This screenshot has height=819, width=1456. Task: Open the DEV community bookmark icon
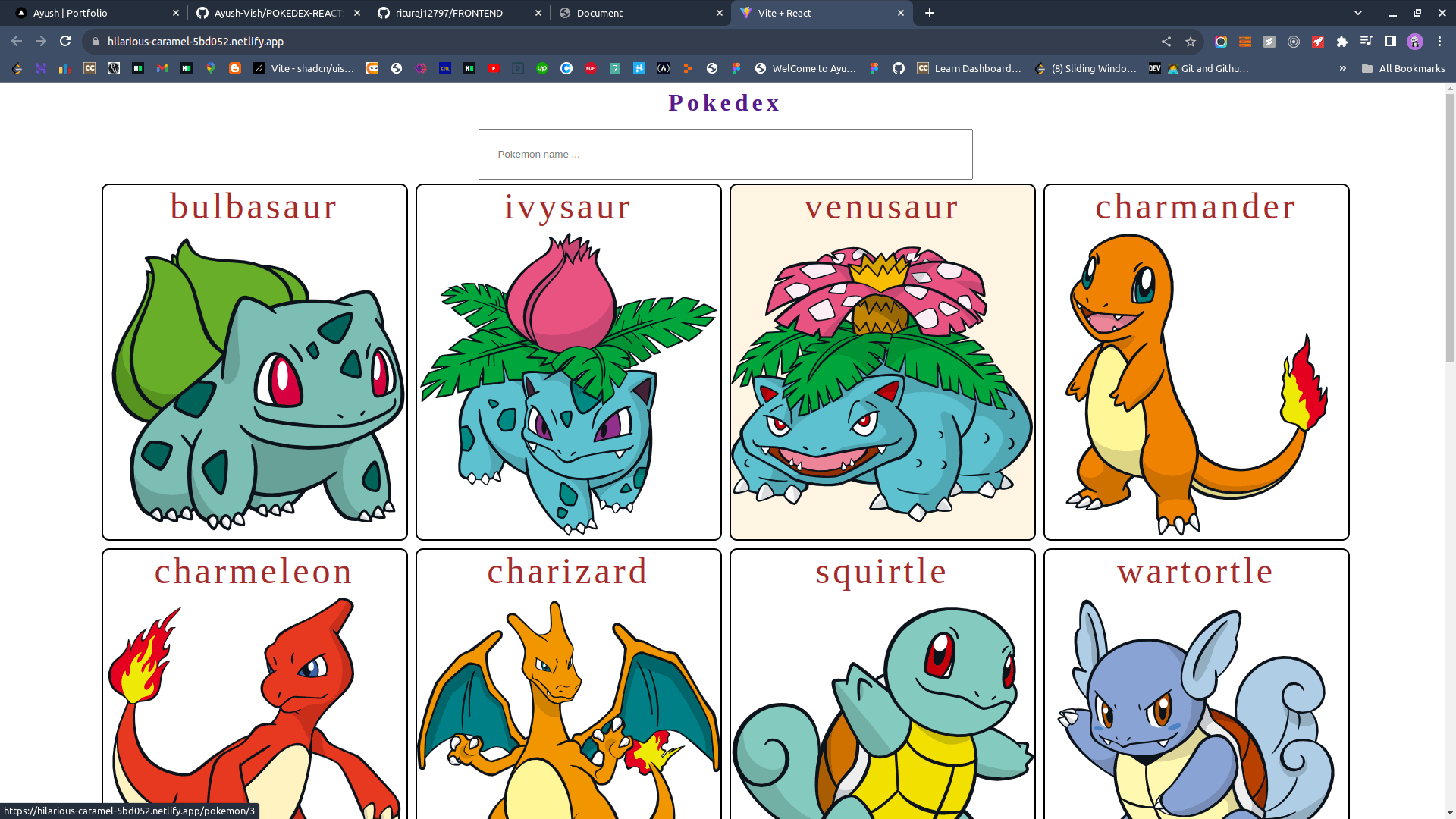pyautogui.click(x=1154, y=68)
